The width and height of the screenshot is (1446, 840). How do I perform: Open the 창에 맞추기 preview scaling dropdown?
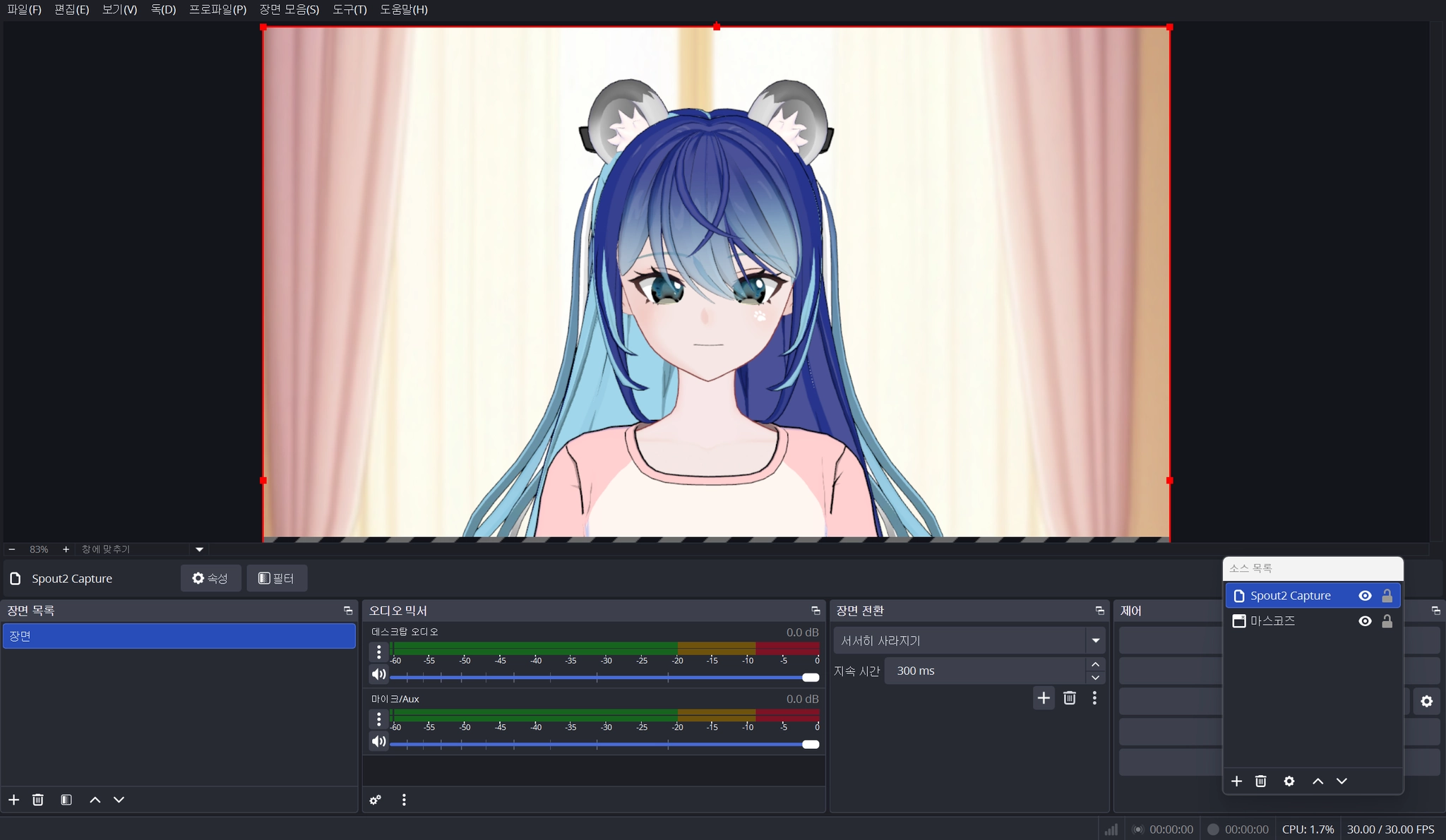(x=199, y=549)
